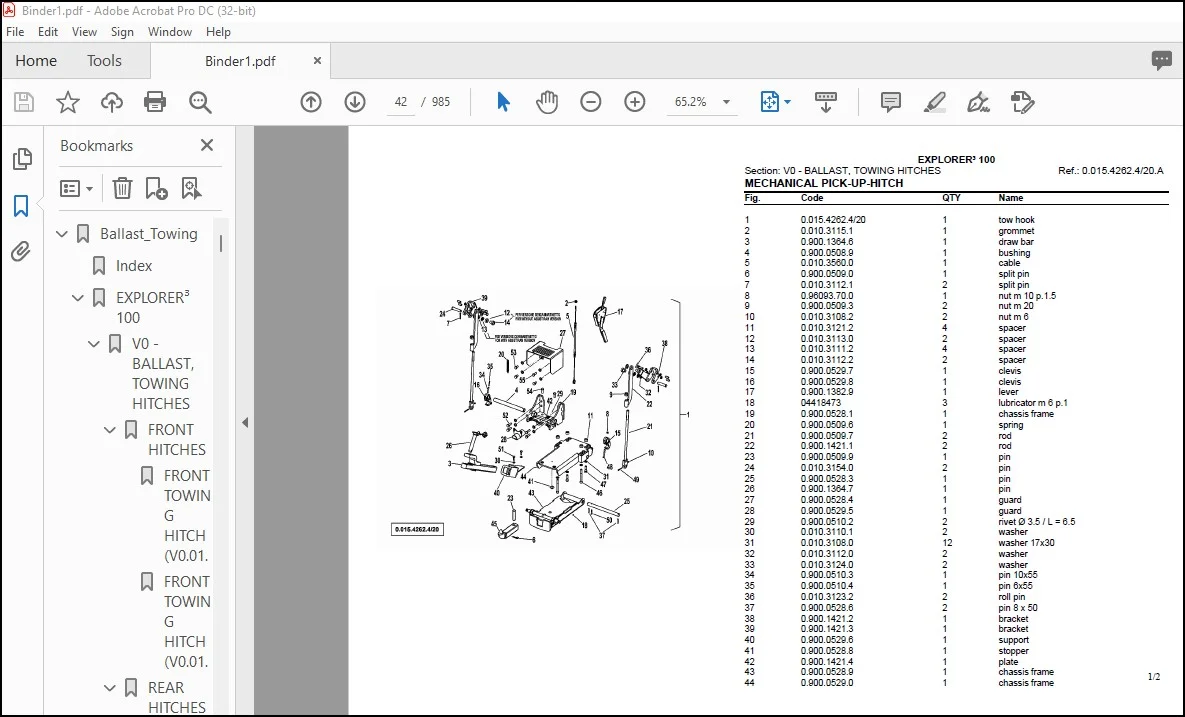Select the EXPLORER³ 100 bookmark
The image size is (1185, 717).
(x=153, y=307)
